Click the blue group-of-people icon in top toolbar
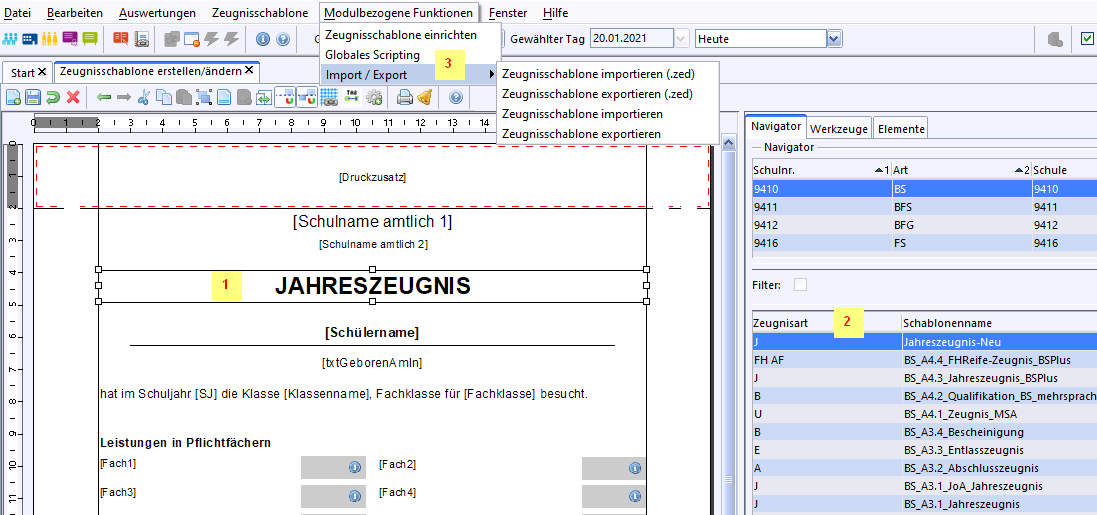Image resolution: width=1097 pixels, height=515 pixels. [x=11, y=39]
